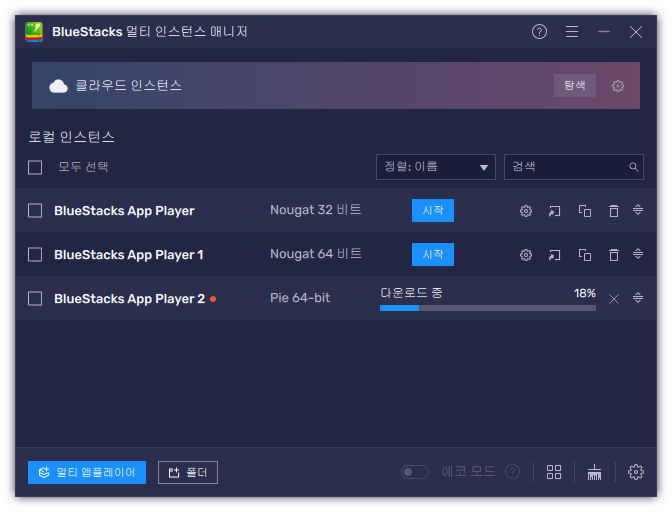
Task: Arrange instances with grid icon
Action: 554,472
